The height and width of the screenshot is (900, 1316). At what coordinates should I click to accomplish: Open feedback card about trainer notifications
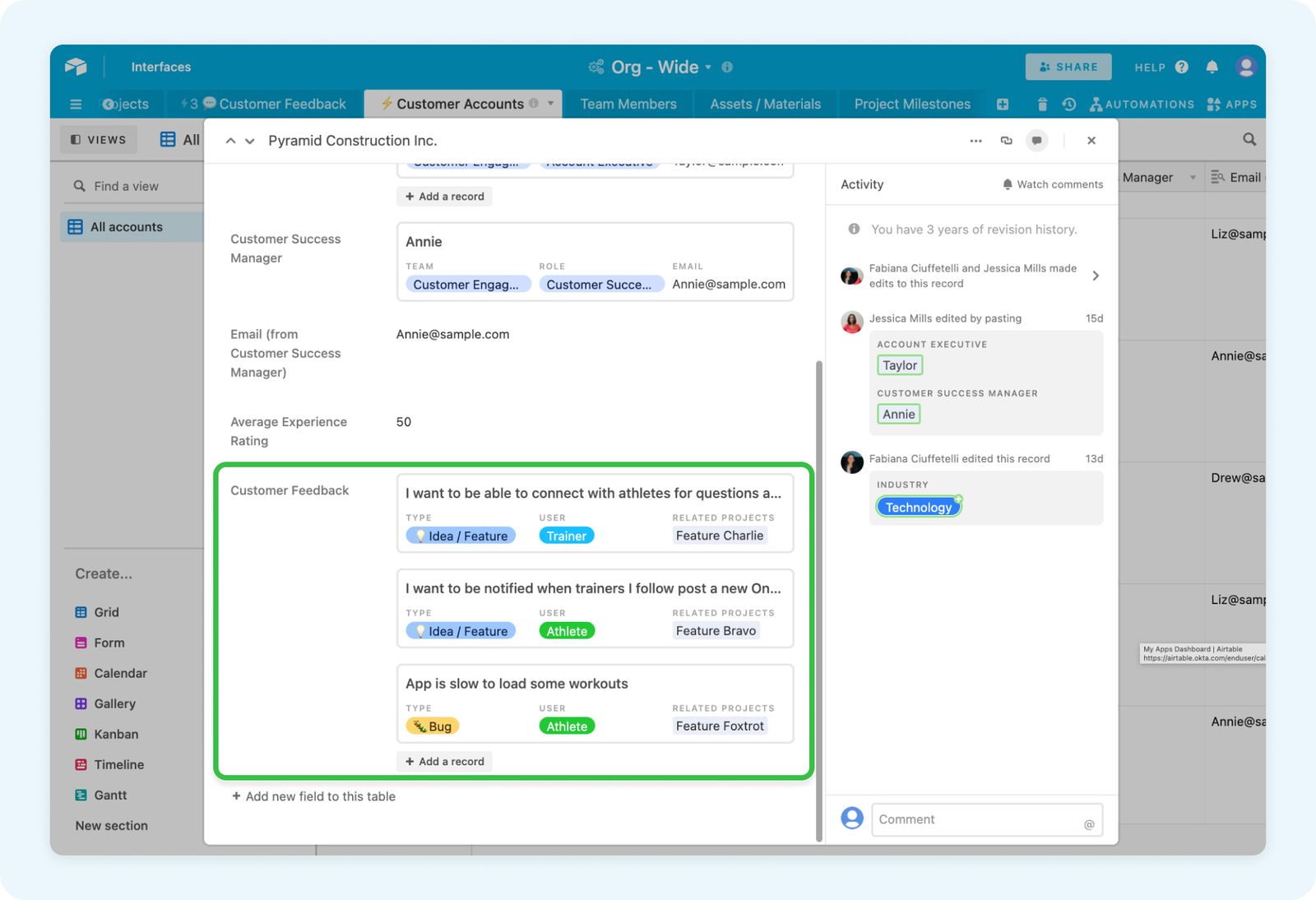tap(595, 609)
